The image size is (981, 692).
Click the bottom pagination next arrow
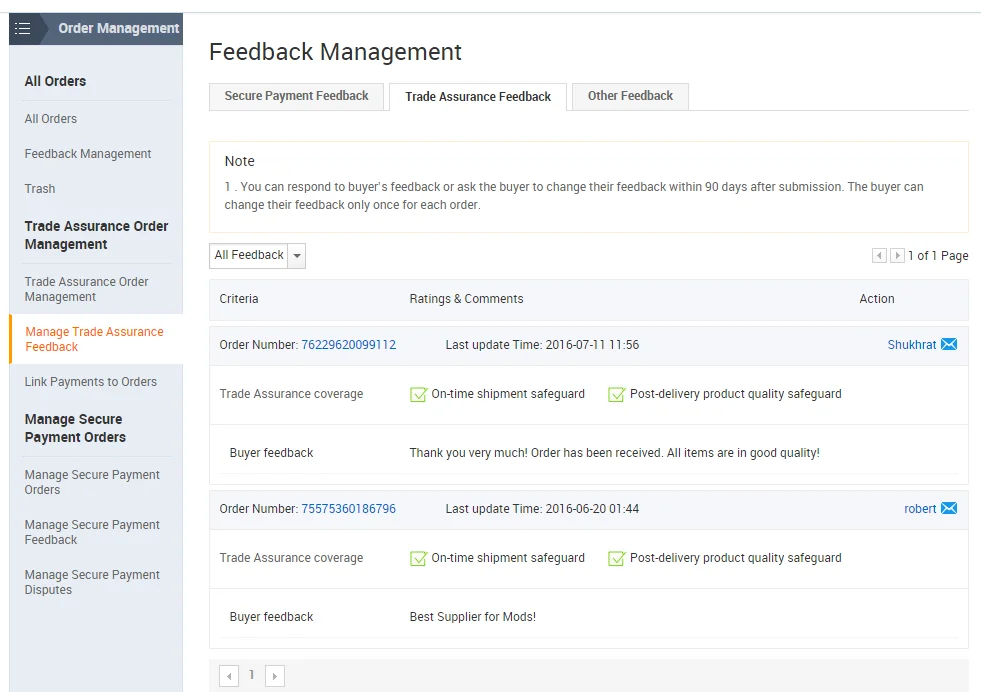[x=275, y=676]
